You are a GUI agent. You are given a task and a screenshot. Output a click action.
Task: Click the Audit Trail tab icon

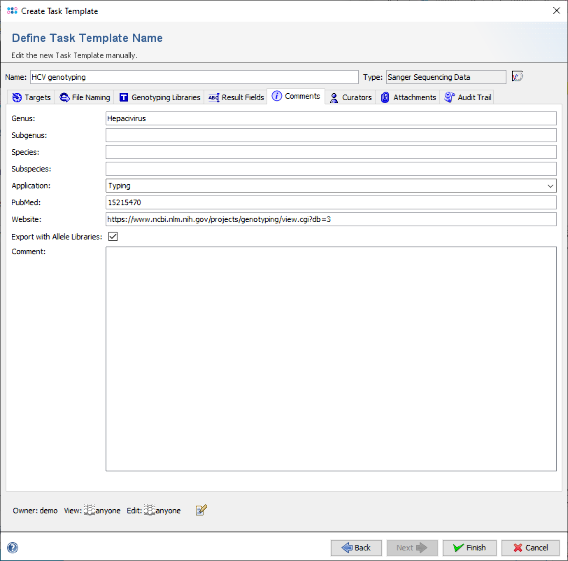449,97
